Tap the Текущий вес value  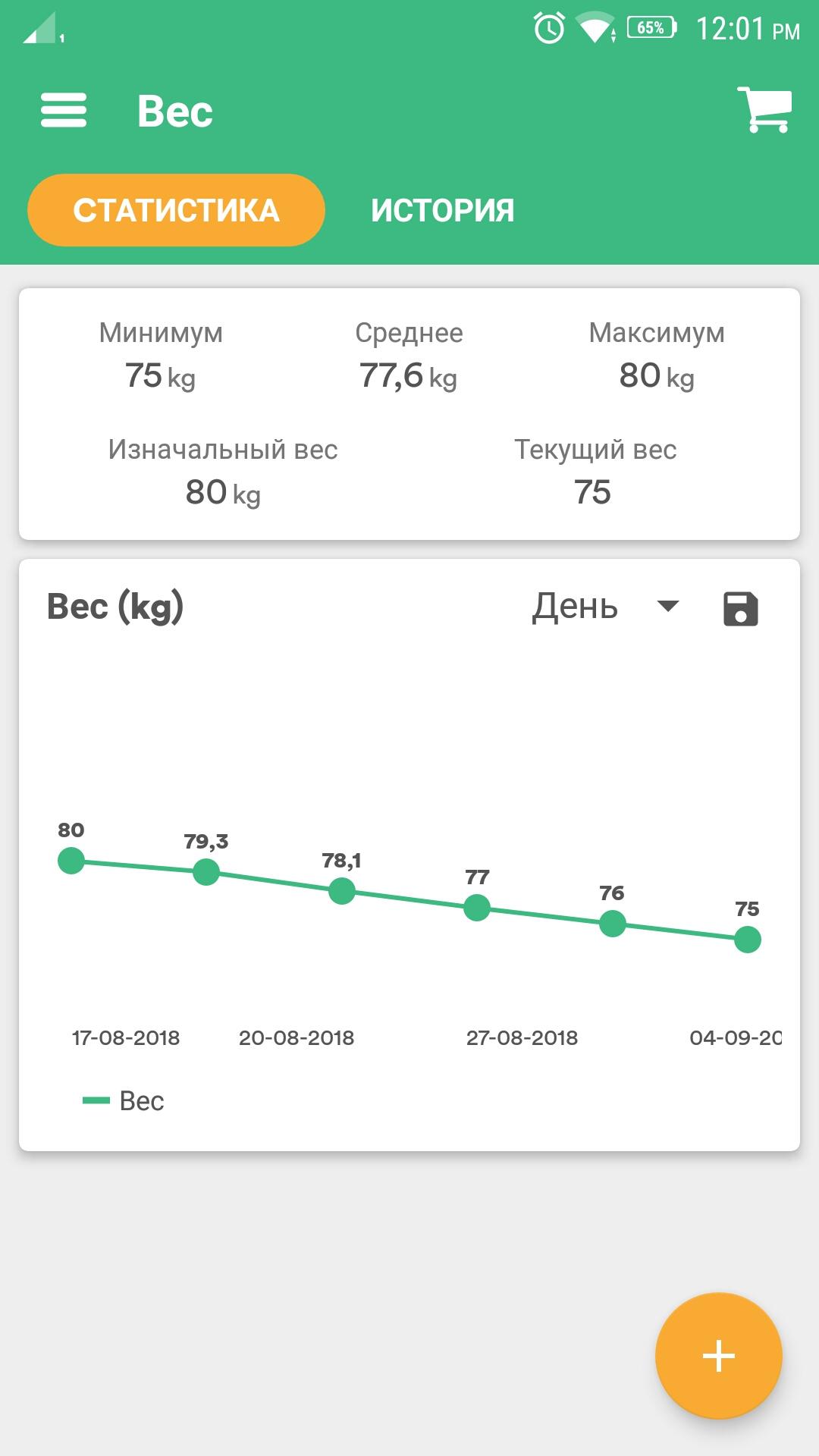(592, 492)
